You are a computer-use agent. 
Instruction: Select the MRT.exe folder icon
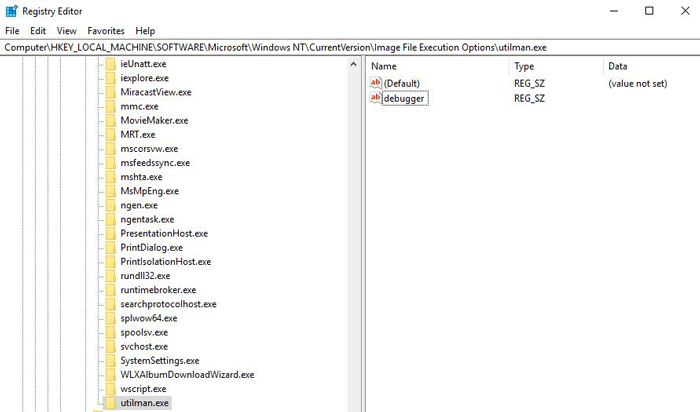pyautogui.click(x=111, y=134)
